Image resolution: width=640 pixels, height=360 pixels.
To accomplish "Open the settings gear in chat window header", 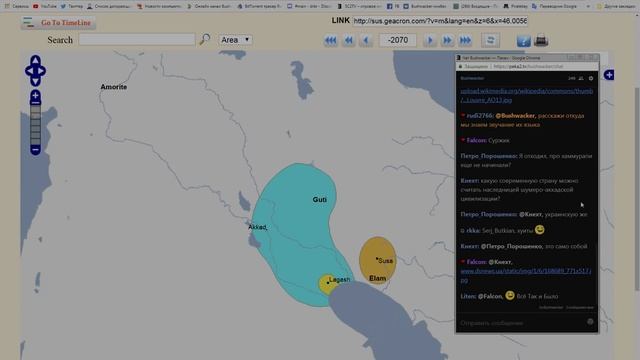I will click(591, 78).
